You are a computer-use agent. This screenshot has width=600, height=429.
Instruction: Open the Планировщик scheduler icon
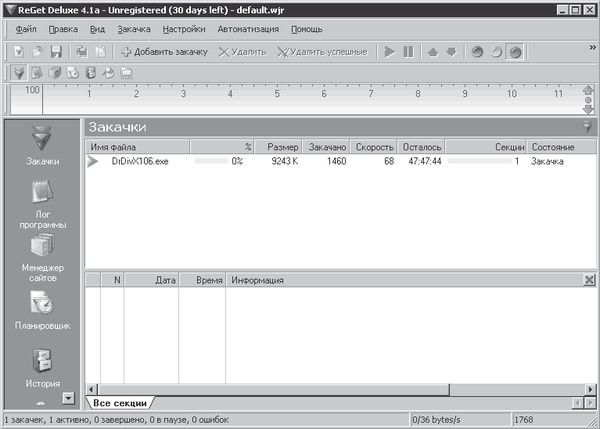41,304
